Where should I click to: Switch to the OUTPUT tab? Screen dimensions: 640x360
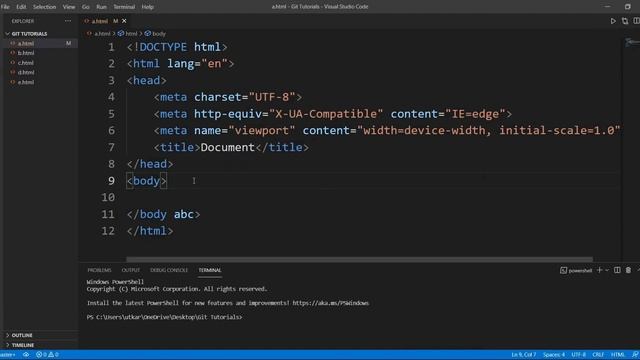pos(131,270)
